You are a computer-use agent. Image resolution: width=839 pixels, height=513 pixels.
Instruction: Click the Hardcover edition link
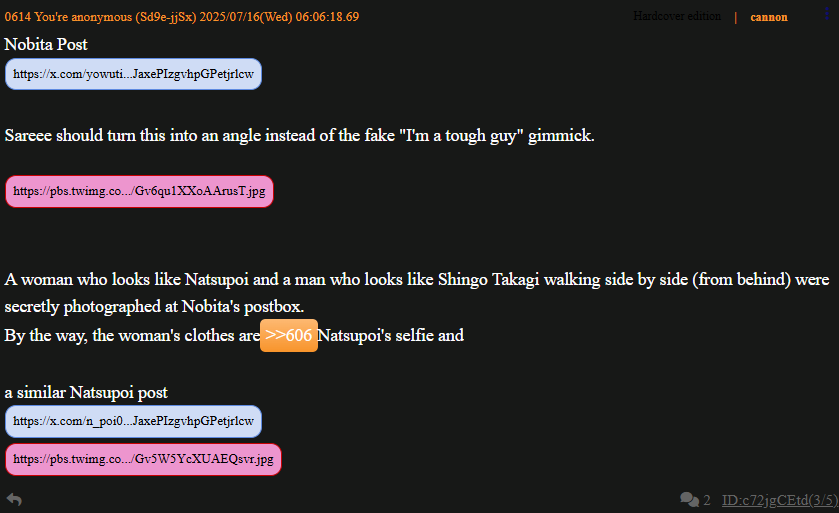coord(677,16)
